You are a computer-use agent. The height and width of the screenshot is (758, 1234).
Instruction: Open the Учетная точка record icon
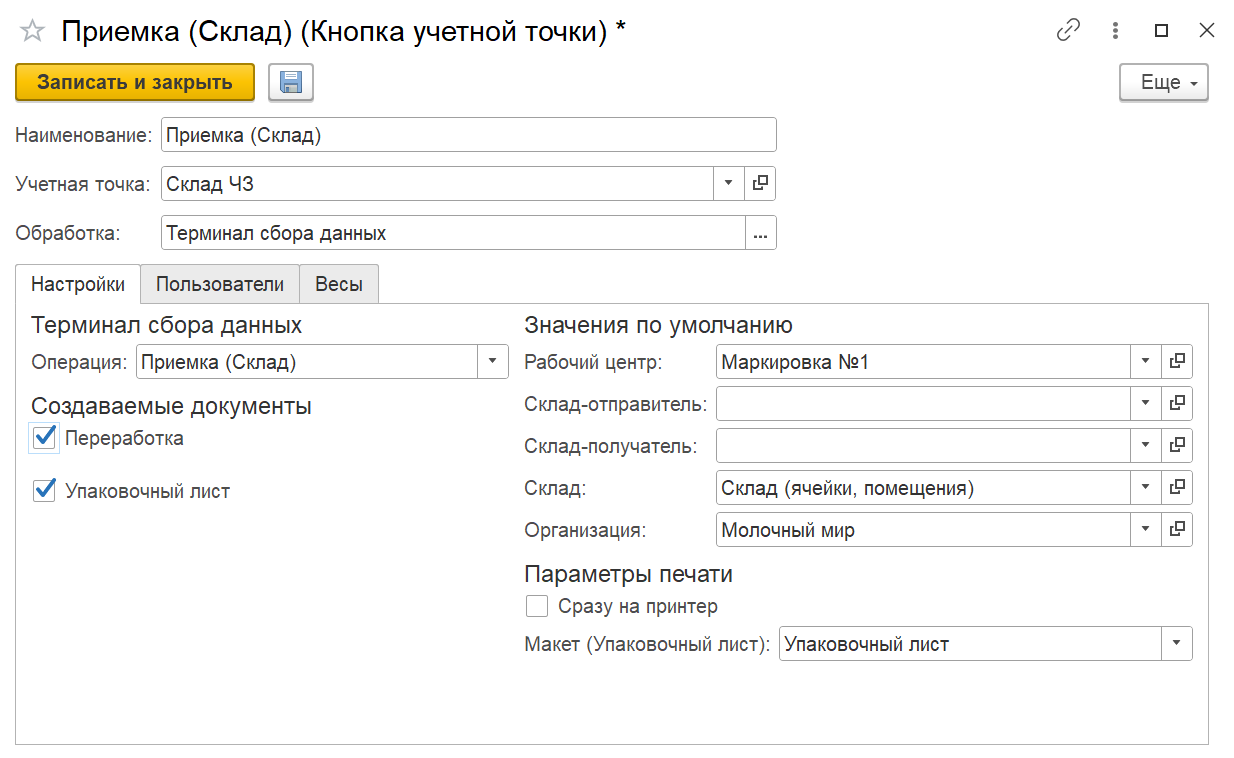point(760,183)
